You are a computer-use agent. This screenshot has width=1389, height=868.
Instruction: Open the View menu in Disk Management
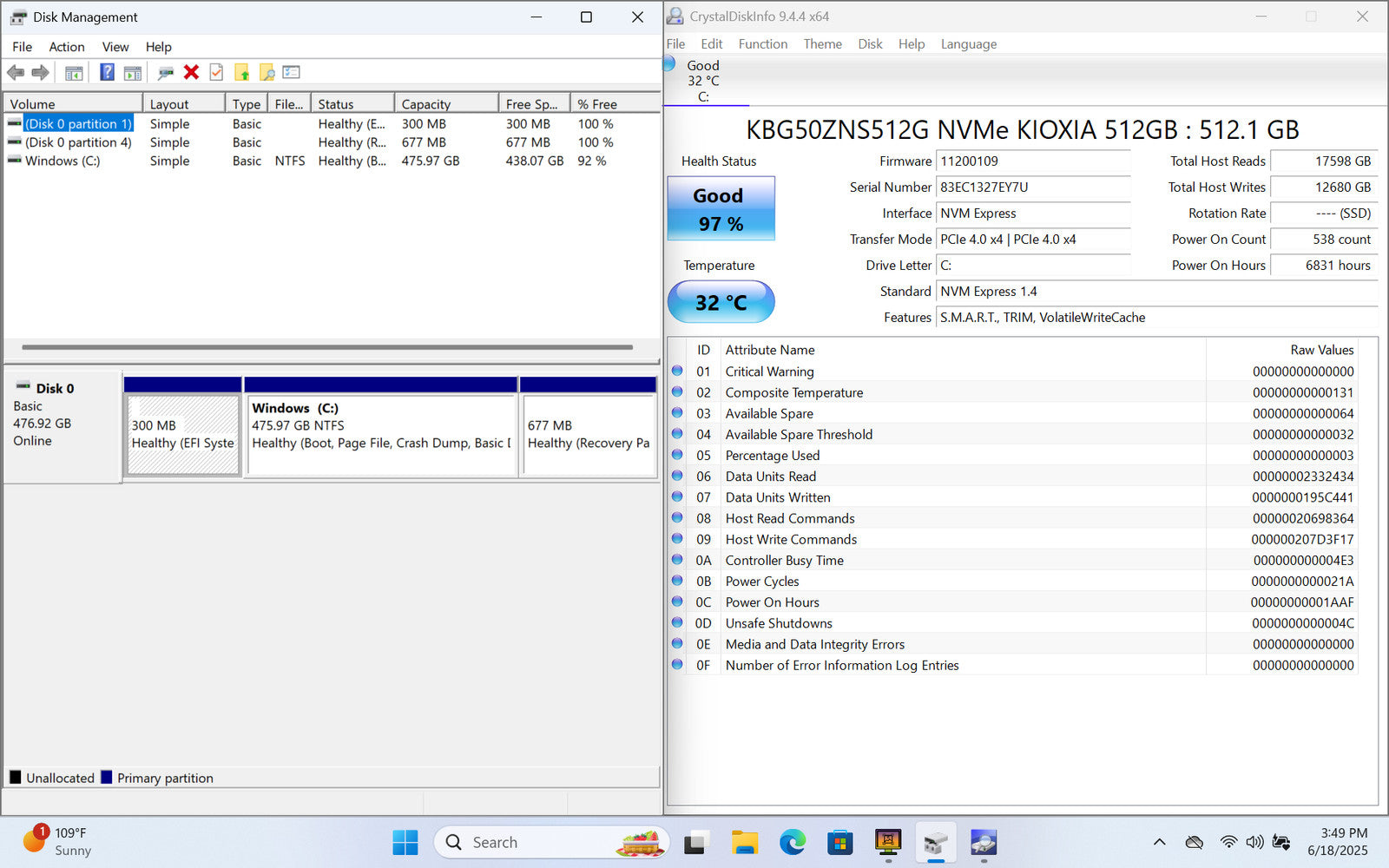point(115,47)
